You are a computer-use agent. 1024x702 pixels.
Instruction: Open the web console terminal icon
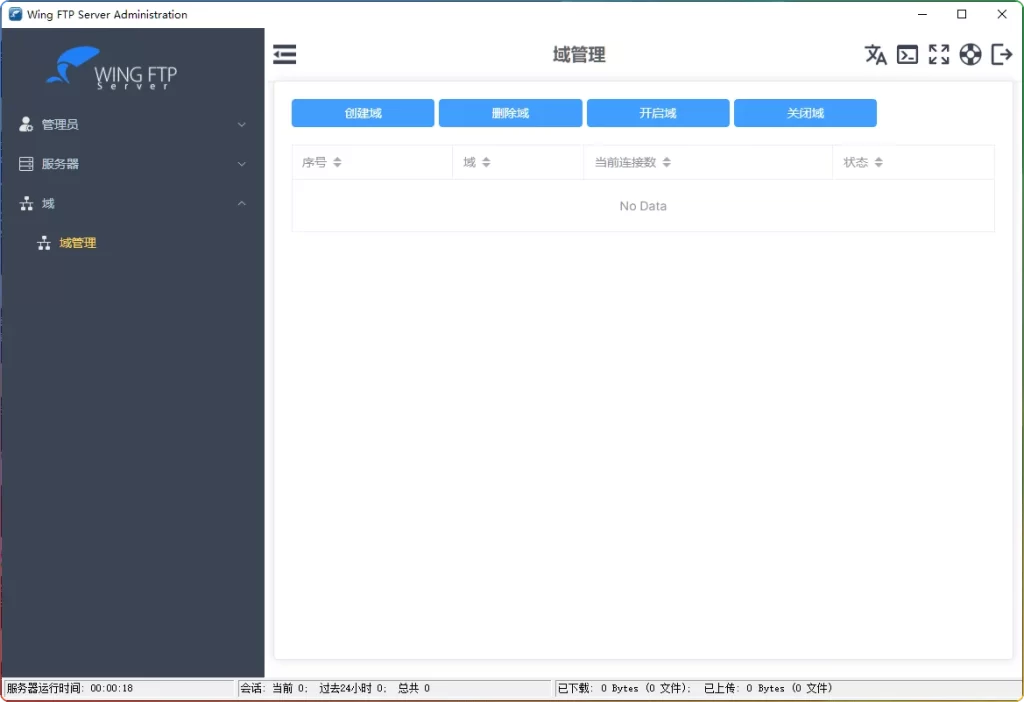[x=908, y=55]
